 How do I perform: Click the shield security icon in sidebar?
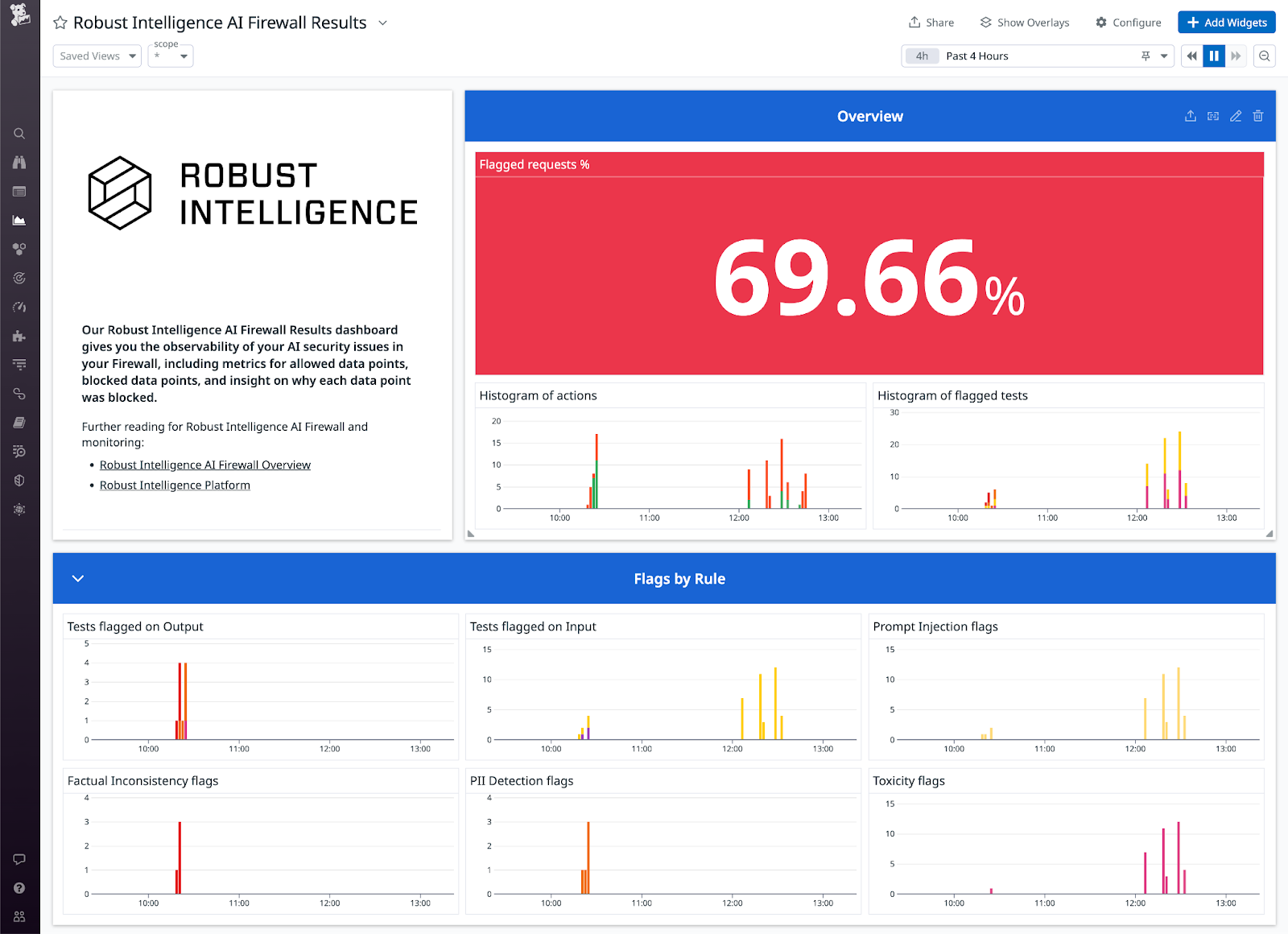(19, 481)
